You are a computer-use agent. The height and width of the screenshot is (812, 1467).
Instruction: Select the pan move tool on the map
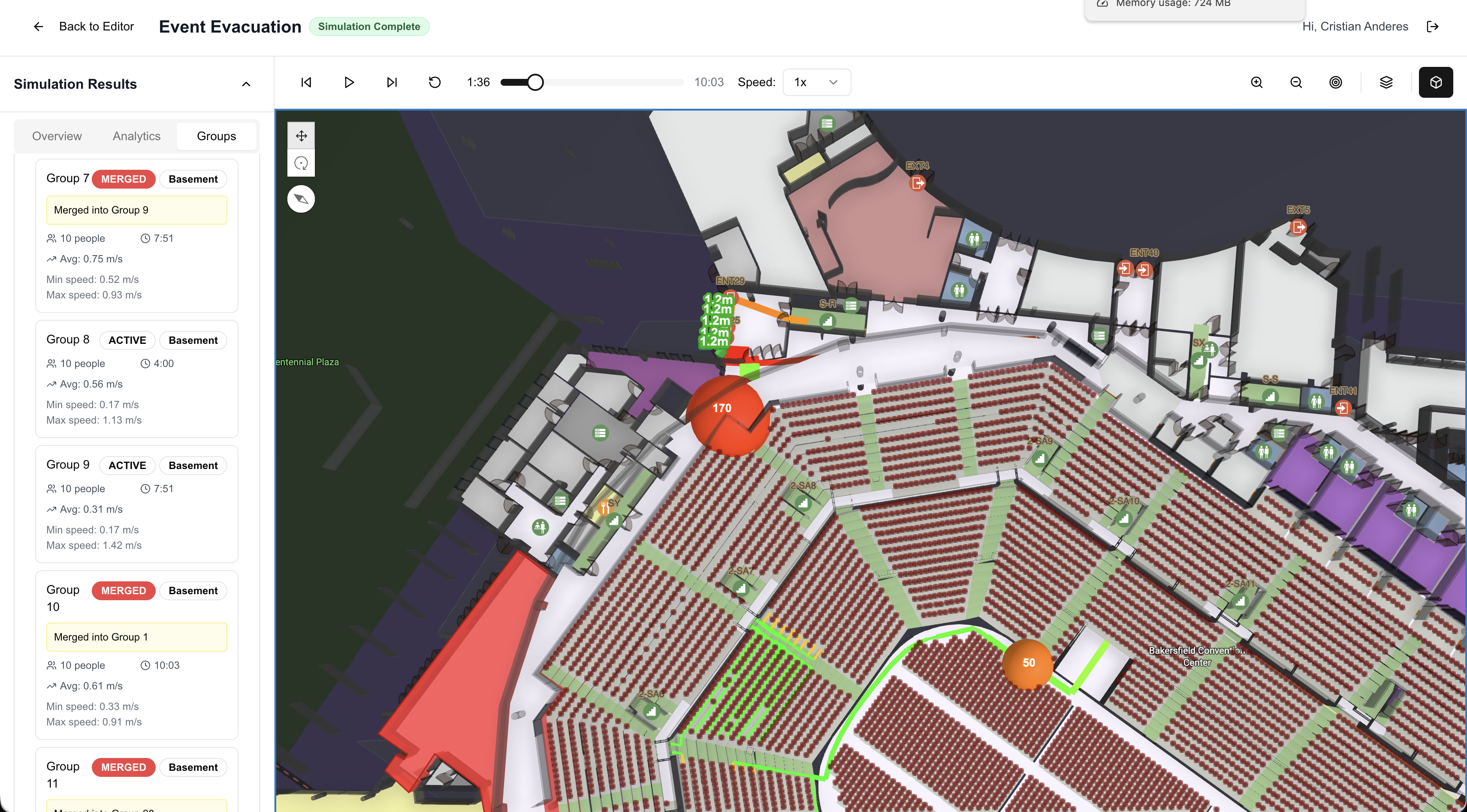click(x=301, y=136)
